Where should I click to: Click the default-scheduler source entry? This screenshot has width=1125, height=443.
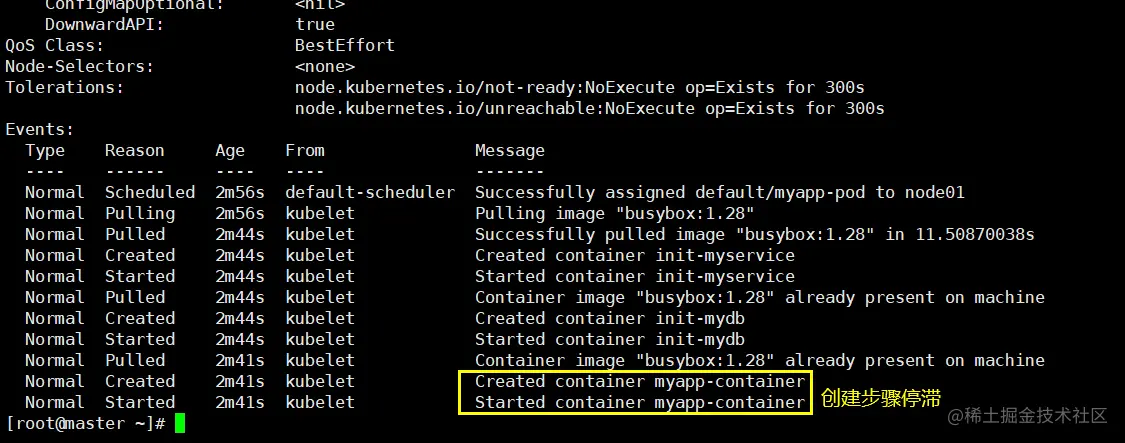coord(369,192)
